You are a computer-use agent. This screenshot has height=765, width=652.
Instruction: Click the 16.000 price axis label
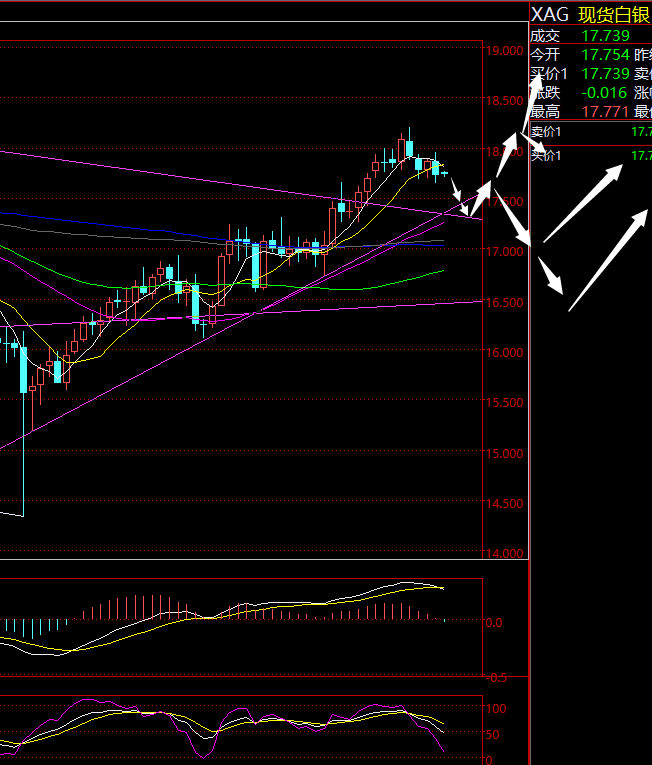click(504, 353)
